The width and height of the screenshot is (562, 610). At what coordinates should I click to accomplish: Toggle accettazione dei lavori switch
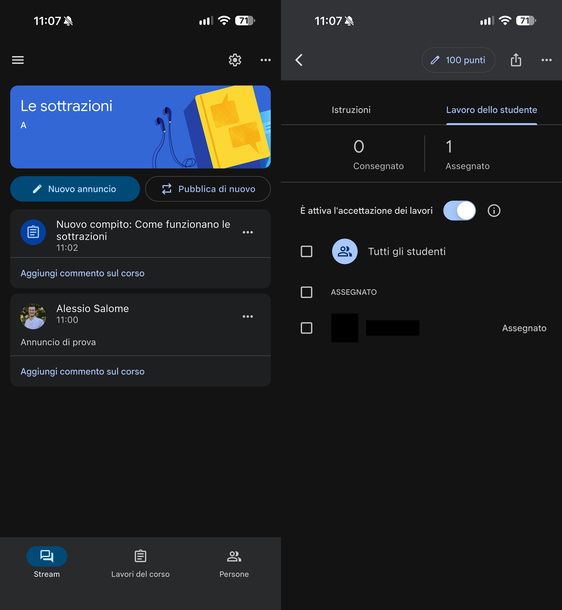[x=459, y=211]
